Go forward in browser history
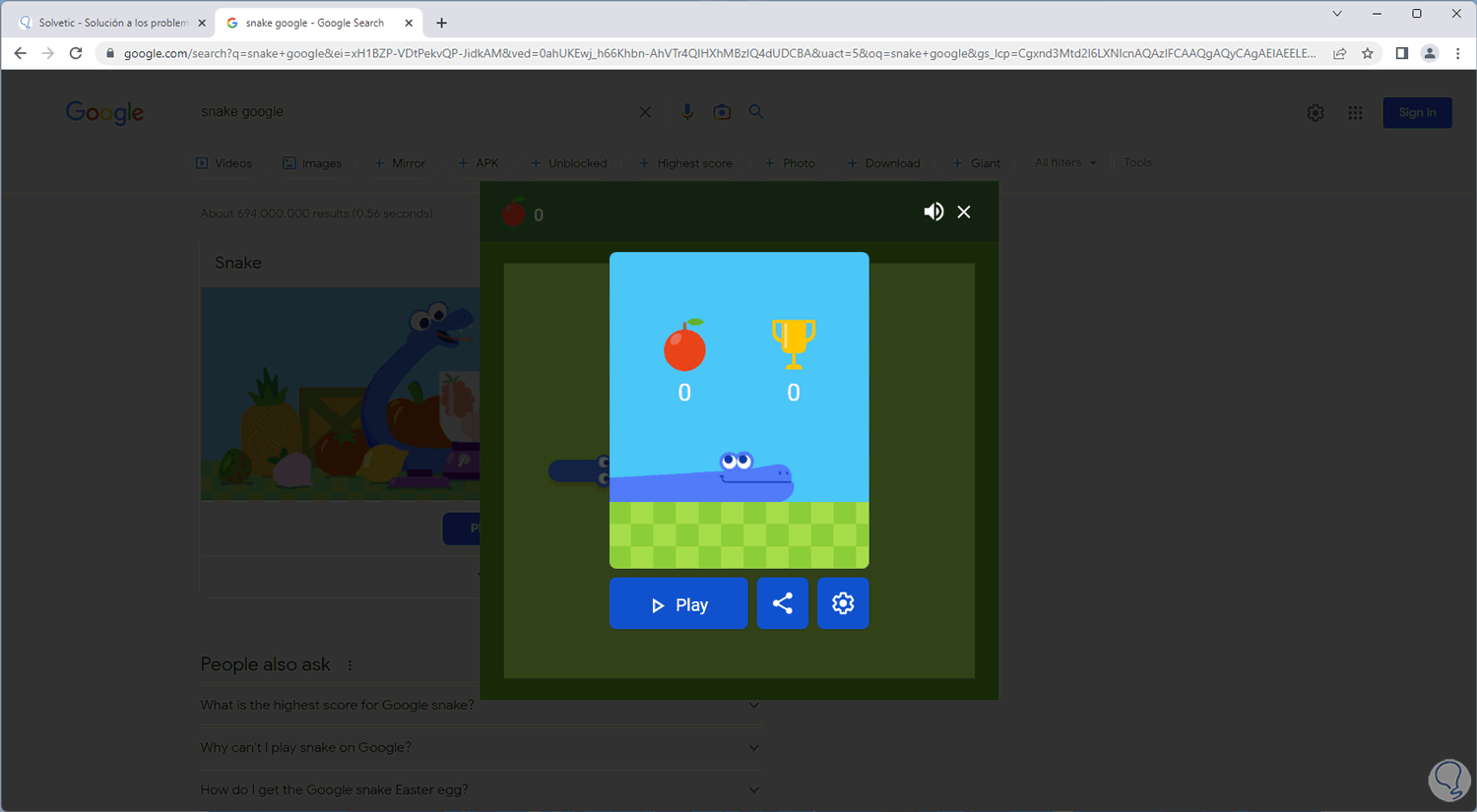The width and height of the screenshot is (1477, 812). (x=47, y=53)
